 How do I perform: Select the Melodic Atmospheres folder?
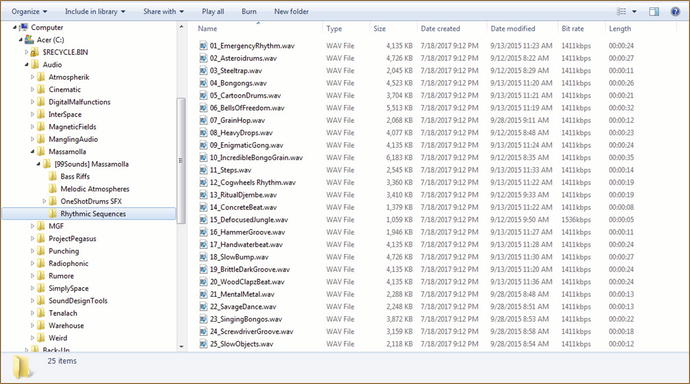point(95,189)
